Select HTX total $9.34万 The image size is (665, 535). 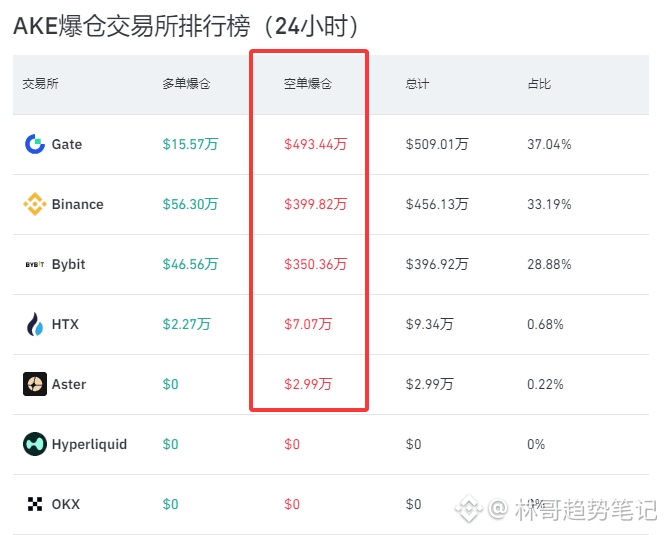point(430,324)
